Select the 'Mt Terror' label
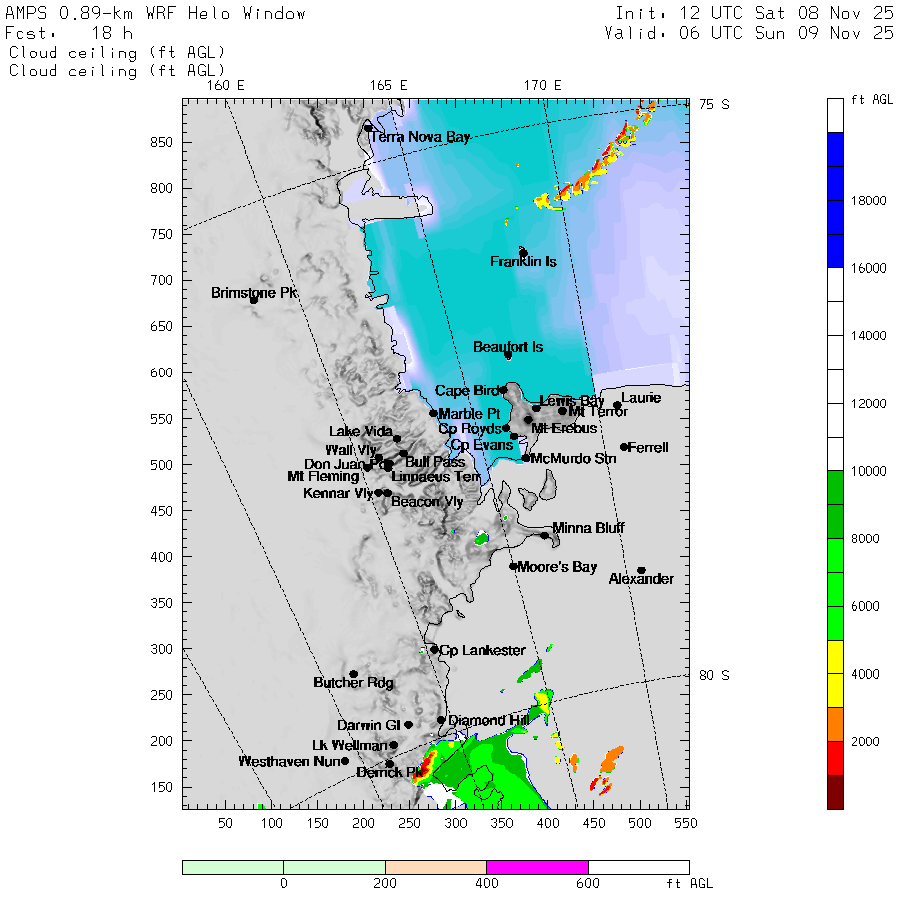 pos(598,411)
